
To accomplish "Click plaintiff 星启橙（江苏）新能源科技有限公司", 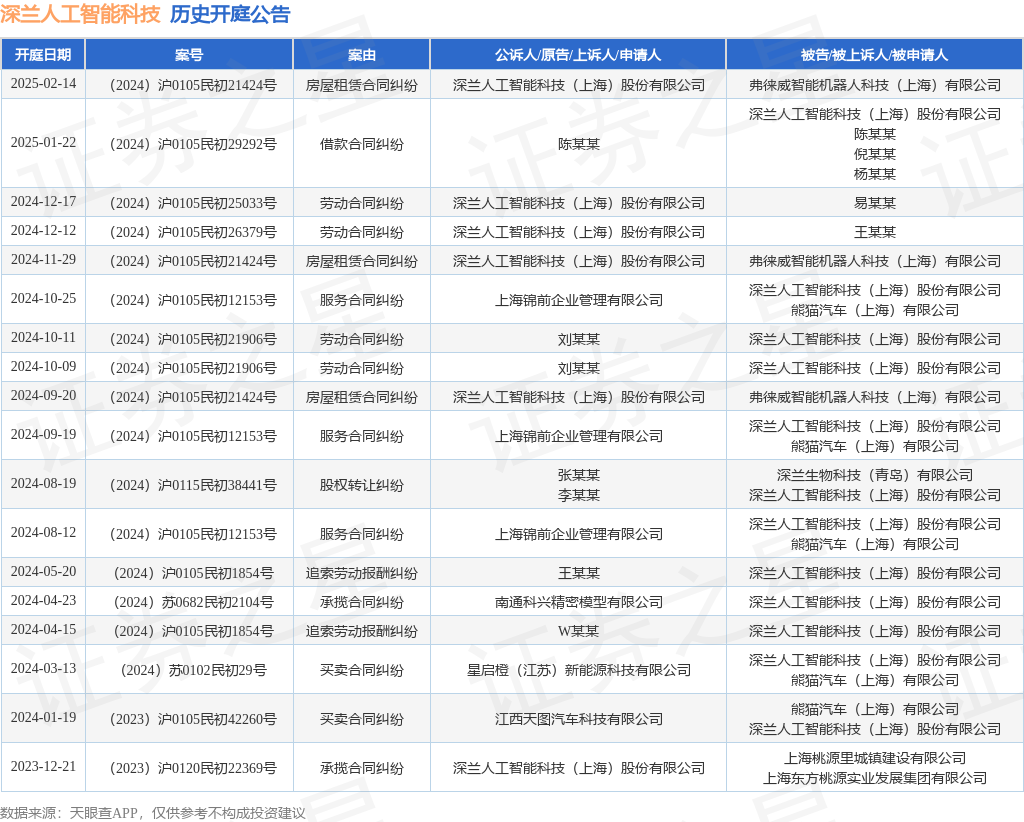I will (x=577, y=669).
